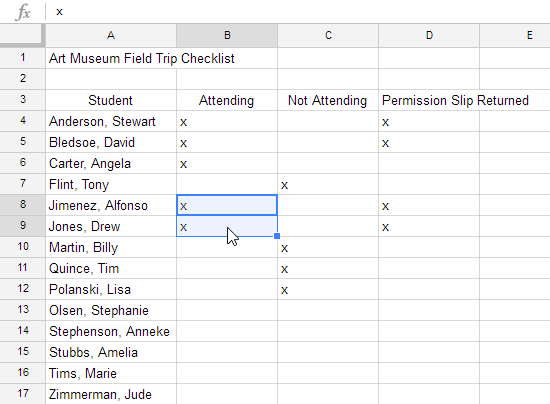The height and width of the screenshot is (404, 550).
Task: Click Bledsoe, David's Permission Slip x
Action: click(x=385, y=143)
